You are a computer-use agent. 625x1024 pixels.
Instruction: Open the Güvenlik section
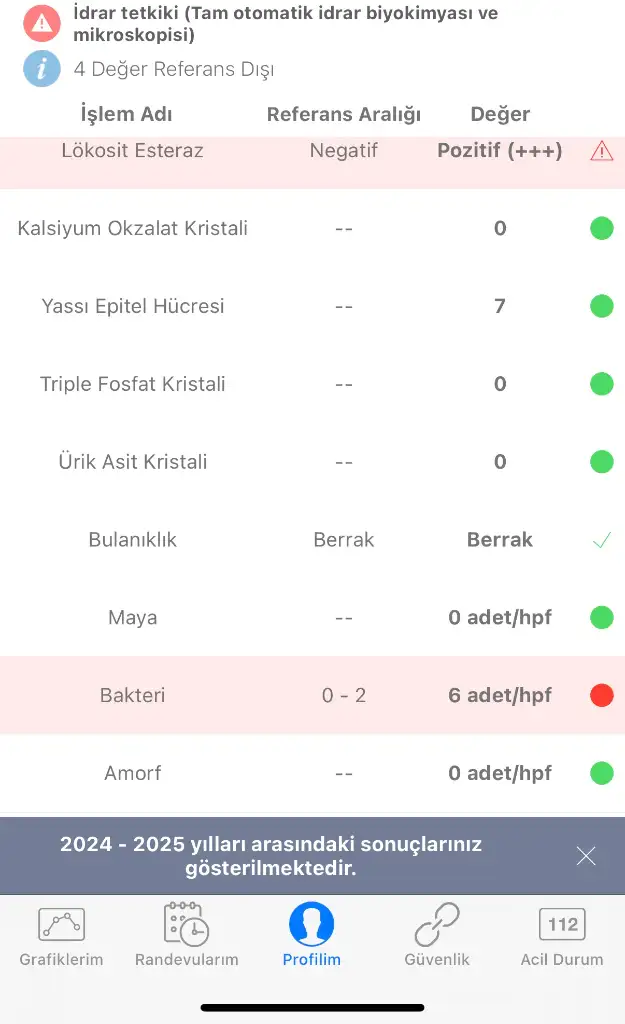[437, 937]
